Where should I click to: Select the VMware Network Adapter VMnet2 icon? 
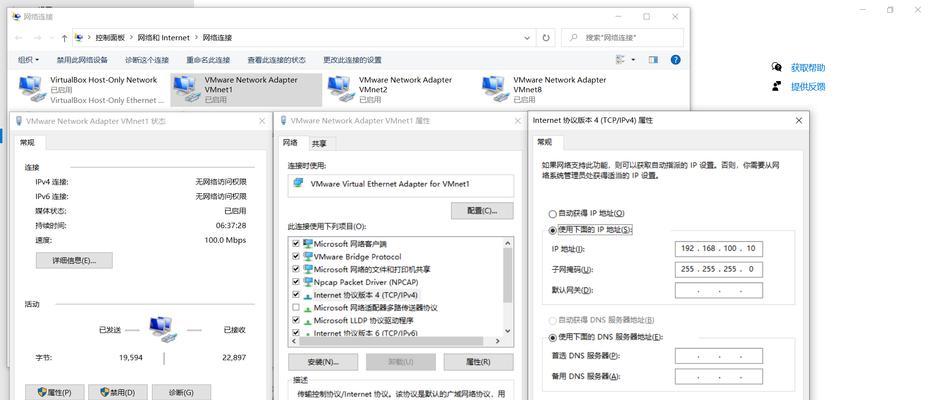[339, 89]
